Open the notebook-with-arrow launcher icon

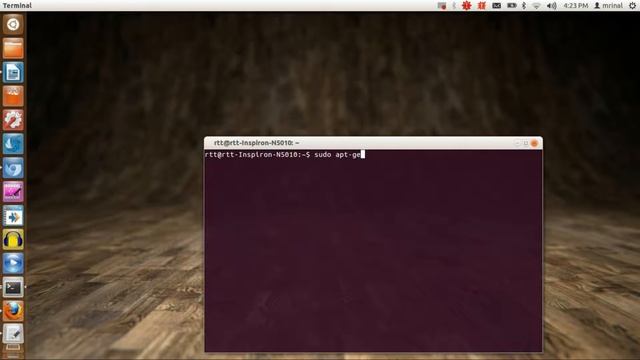click(13, 216)
